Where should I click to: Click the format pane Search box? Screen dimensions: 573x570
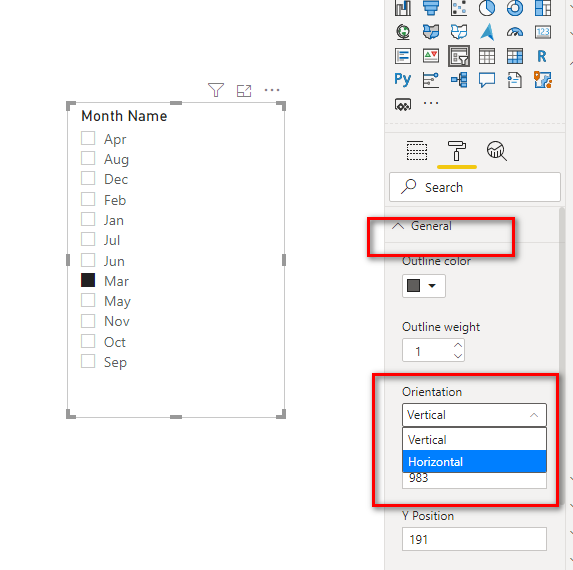point(475,187)
